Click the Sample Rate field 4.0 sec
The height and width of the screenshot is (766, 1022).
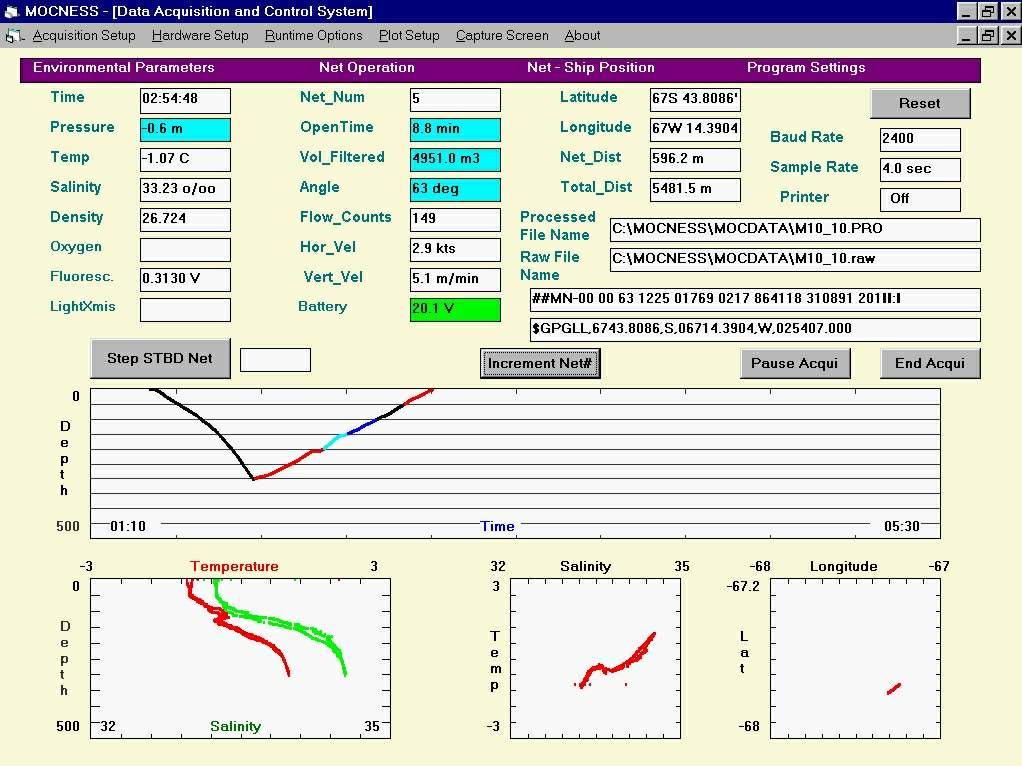(x=920, y=169)
